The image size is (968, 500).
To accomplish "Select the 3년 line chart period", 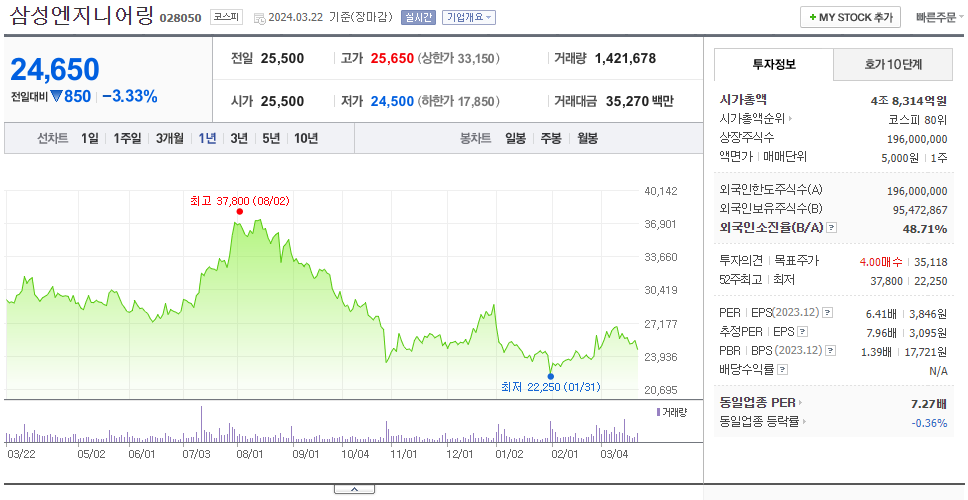I will coord(239,138).
